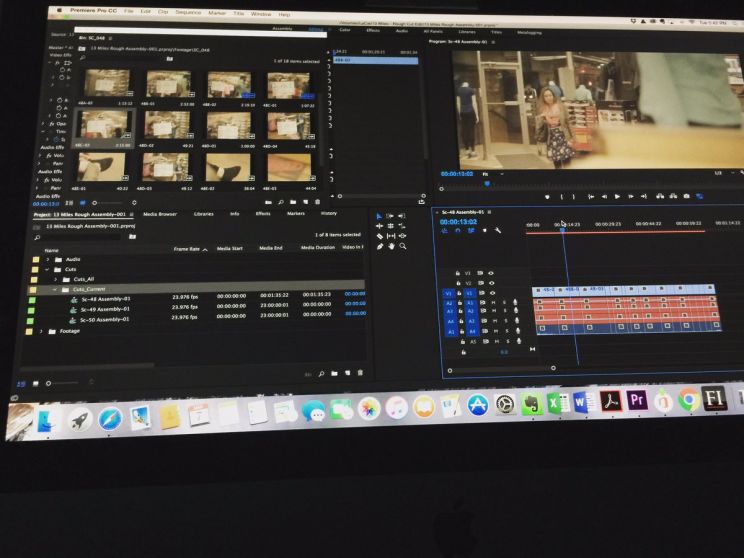Step forward one frame in program monitor

tap(631, 196)
